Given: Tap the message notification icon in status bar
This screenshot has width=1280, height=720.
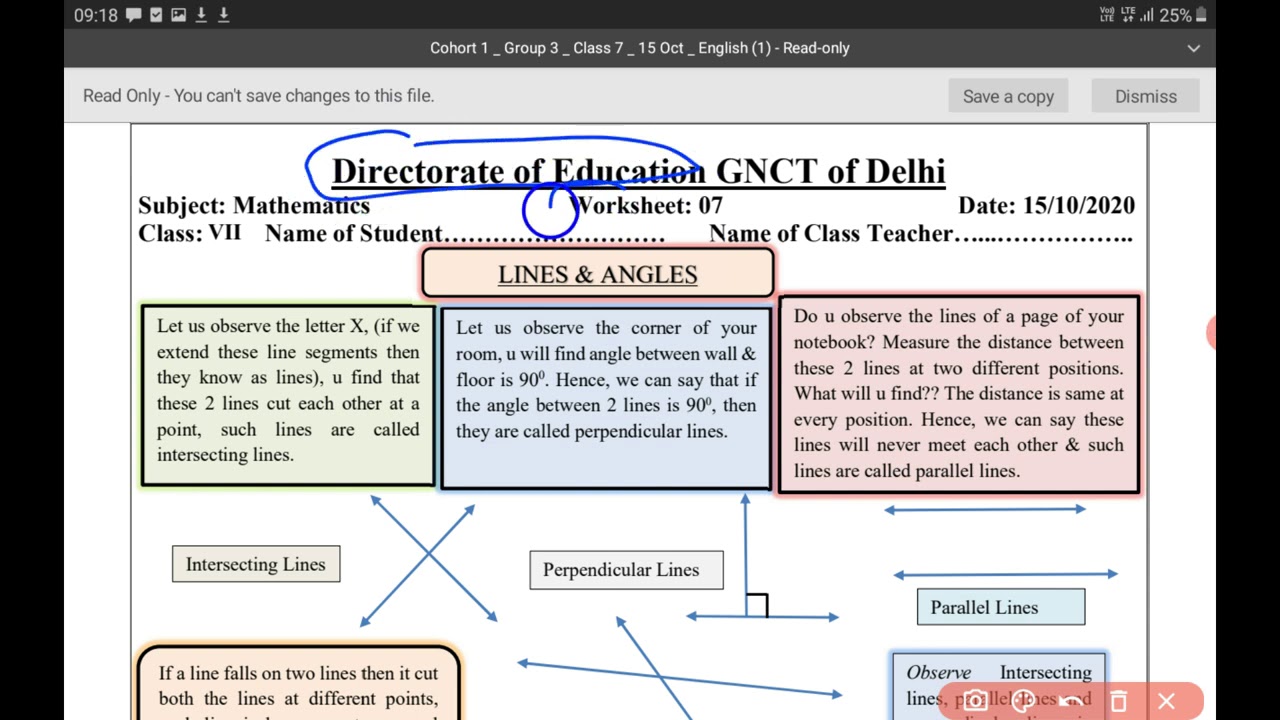Looking at the screenshot, I should click(x=134, y=15).
